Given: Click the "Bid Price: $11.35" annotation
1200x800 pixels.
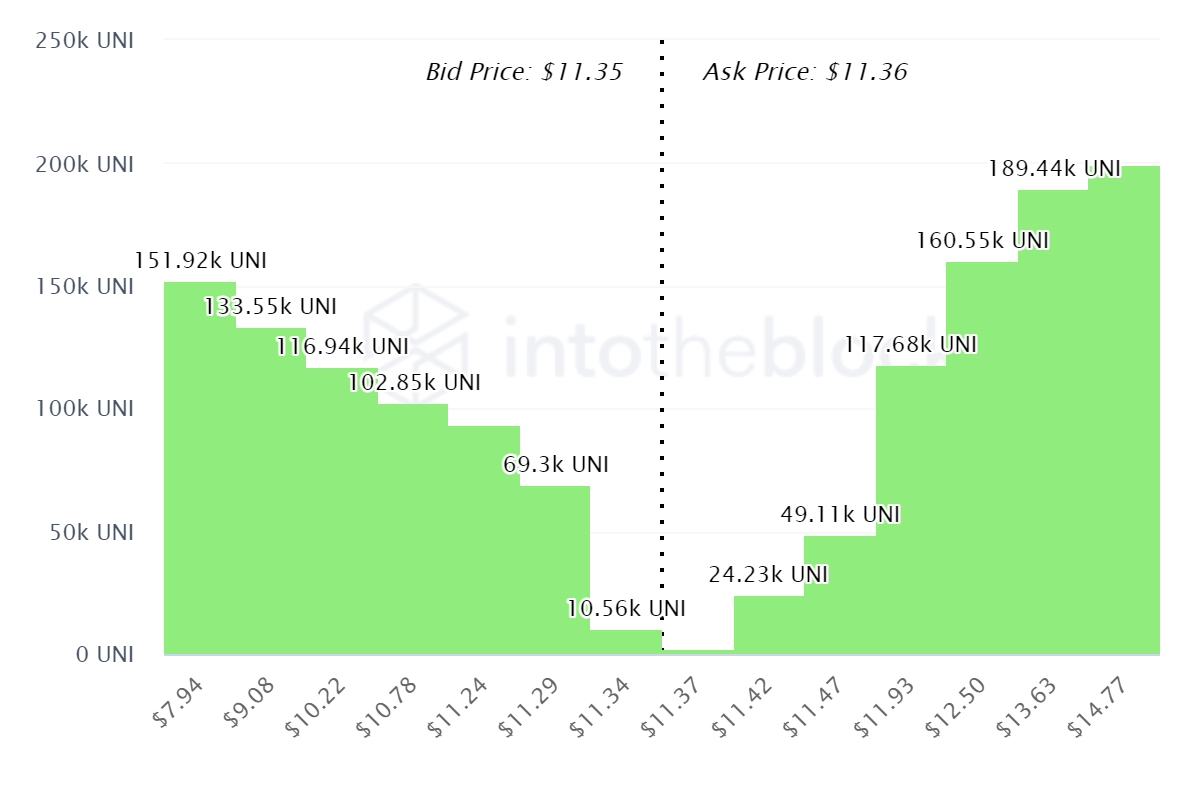Looking at the screenshot, I should [524, 72].
